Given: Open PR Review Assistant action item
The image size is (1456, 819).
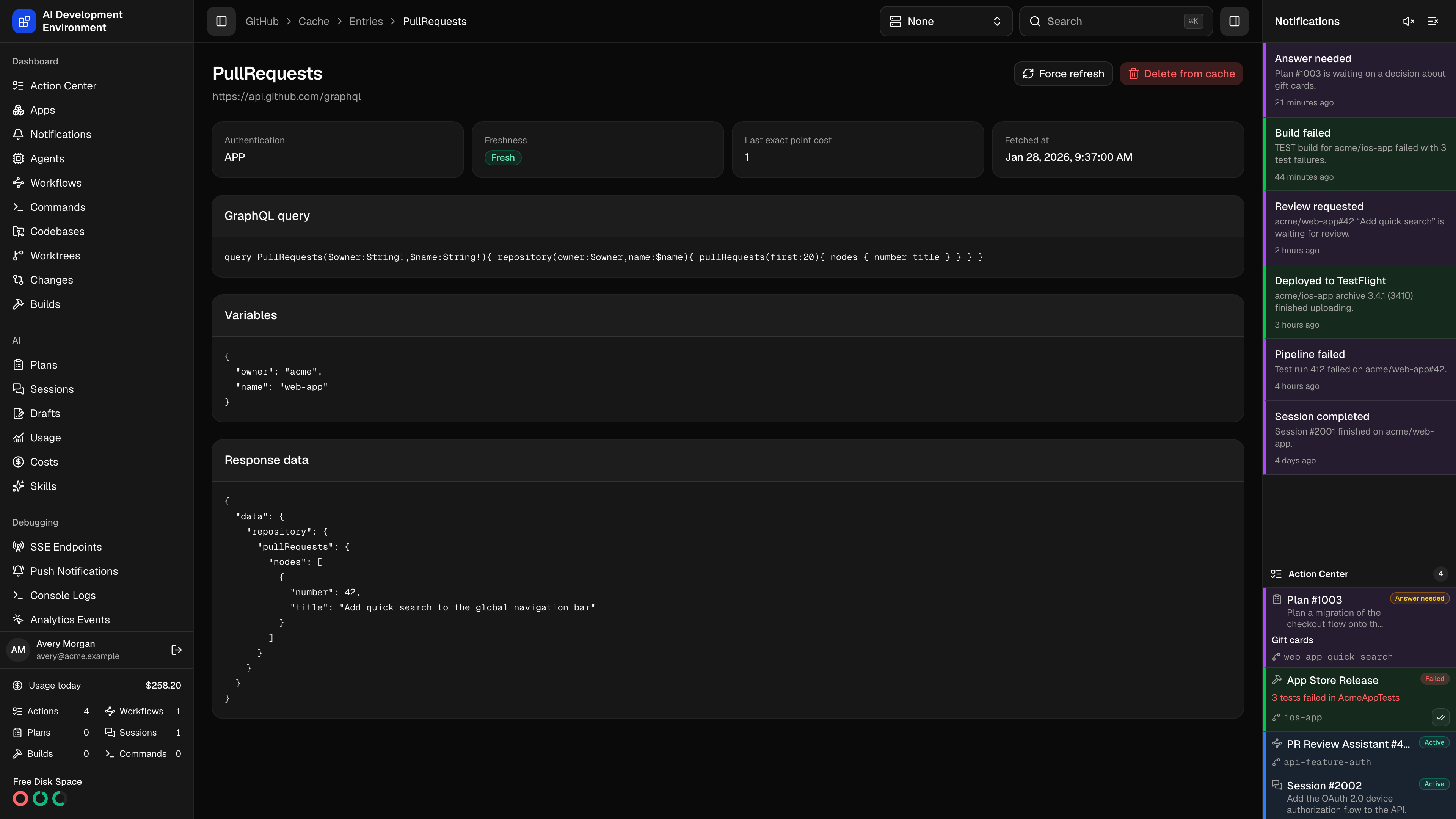Looking at the screenshot, I should click(1359, 752).
